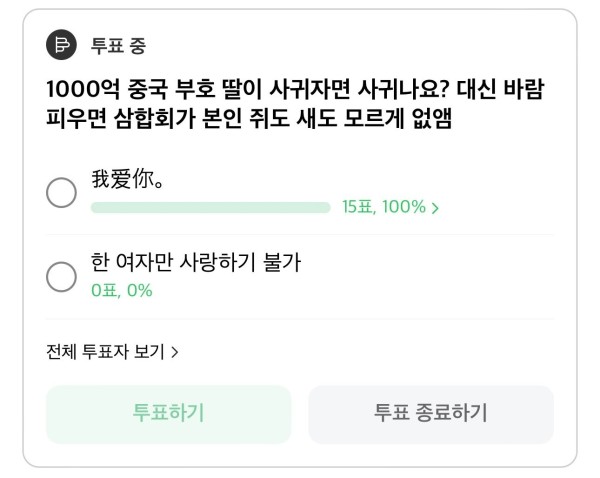Viewport: 600px width, 478px height.
Task: Click the 투표하기 button
Action: pyautogui.click(x=168, y=414)
